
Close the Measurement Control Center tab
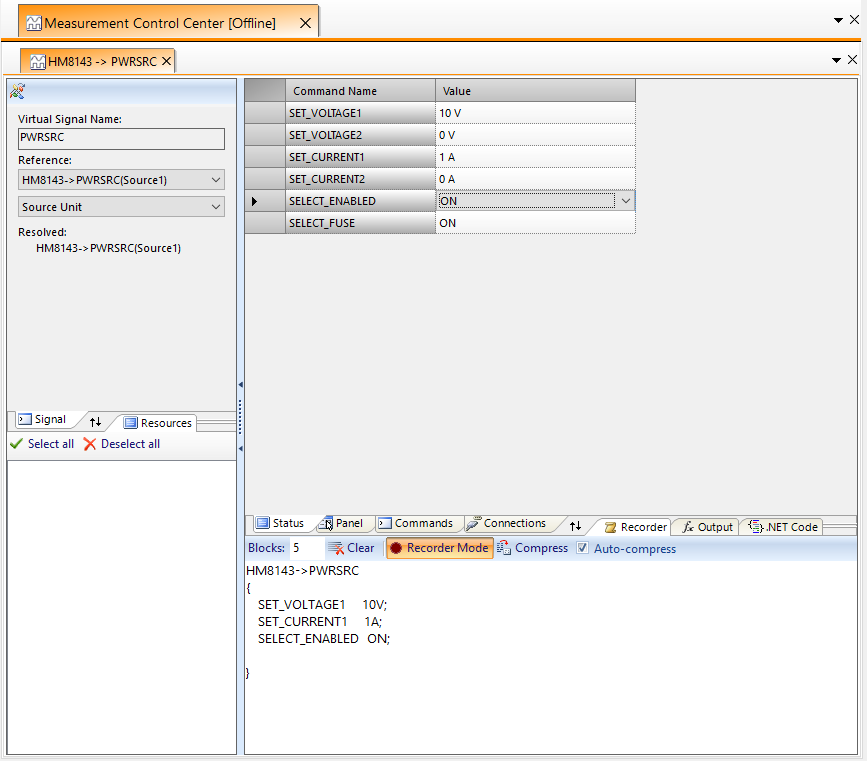tap(305, 23)
